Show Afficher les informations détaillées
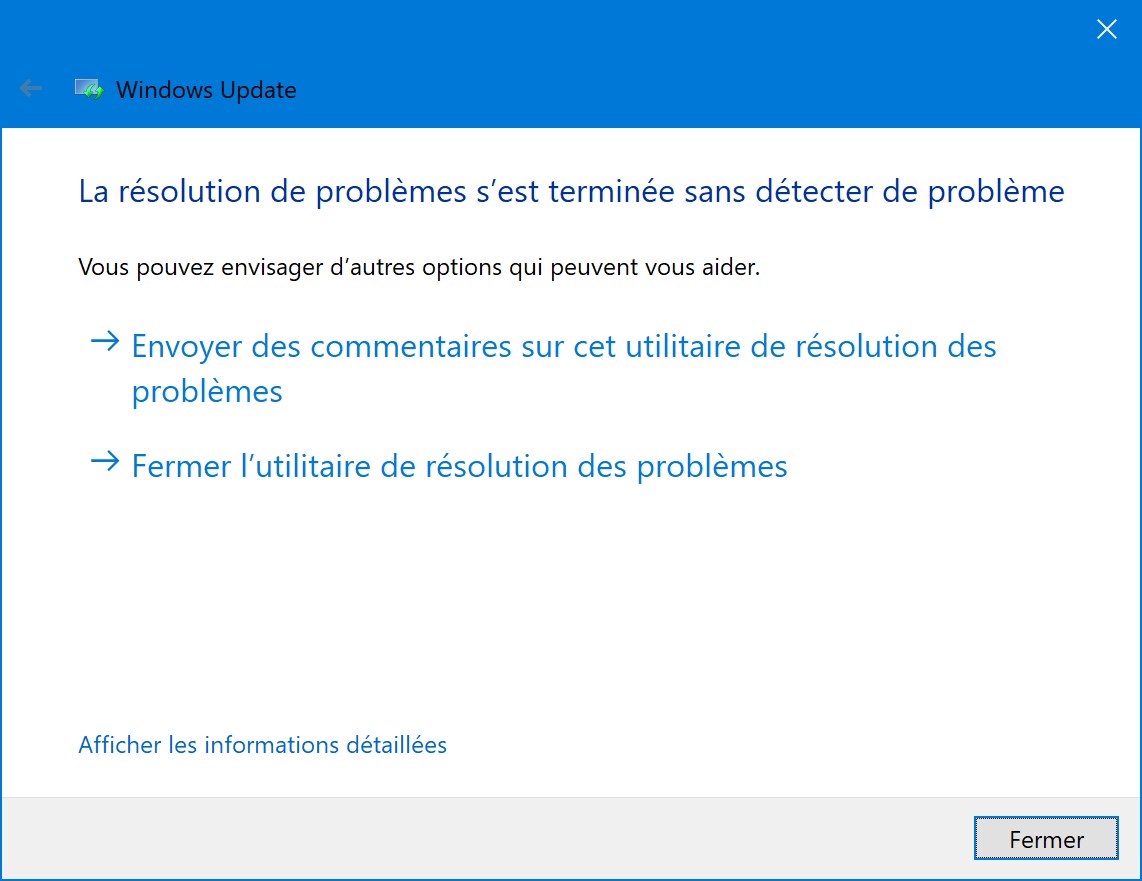This screenshot has width=1142, height=881. [x=262, y=745]
